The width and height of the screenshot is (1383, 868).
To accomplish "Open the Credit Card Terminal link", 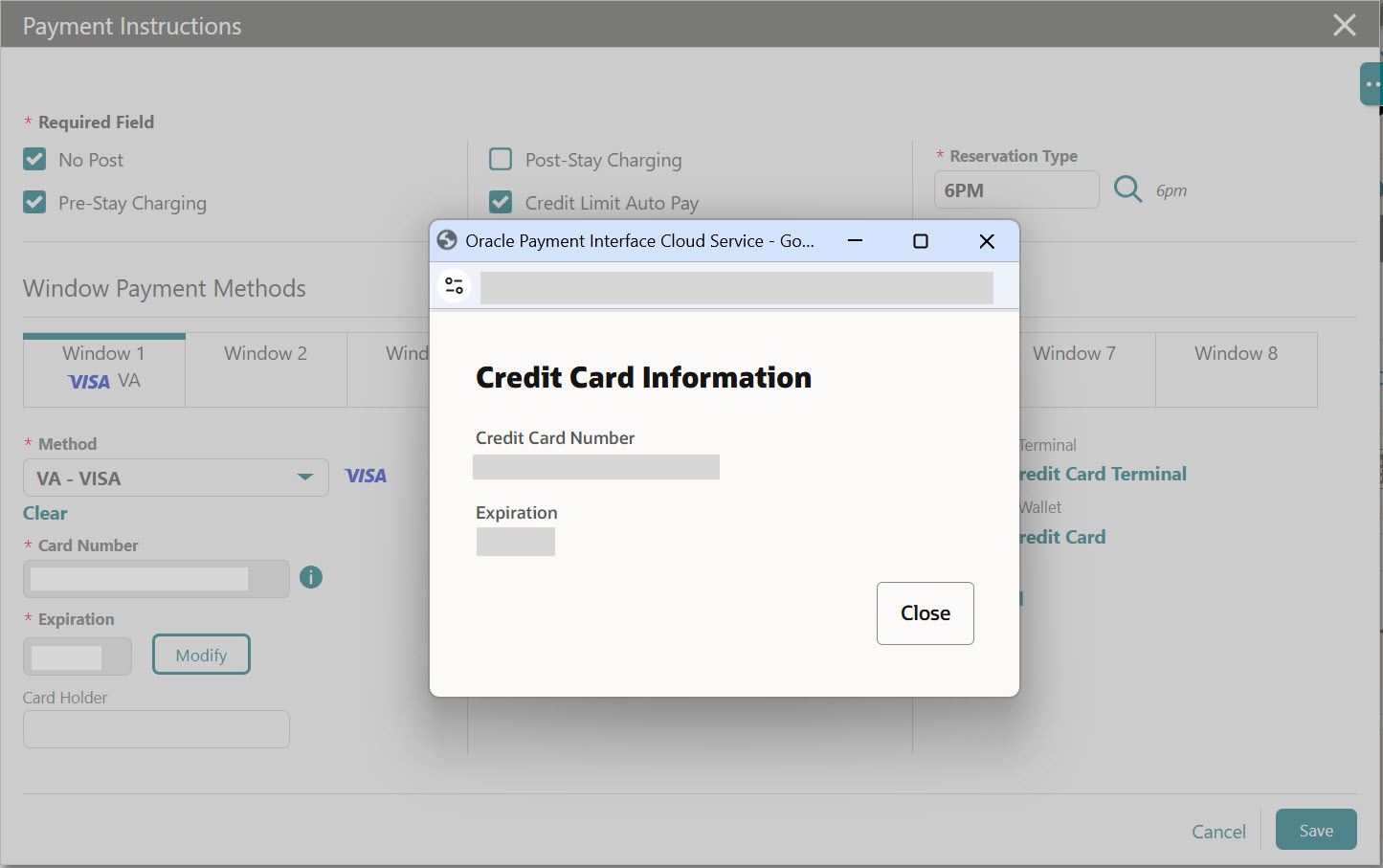I will pyautogui.click(x=1099, y=474).
